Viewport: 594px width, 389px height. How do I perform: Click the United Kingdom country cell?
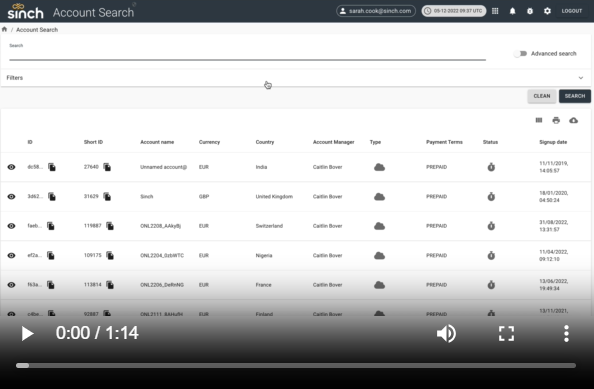point(274,197)
